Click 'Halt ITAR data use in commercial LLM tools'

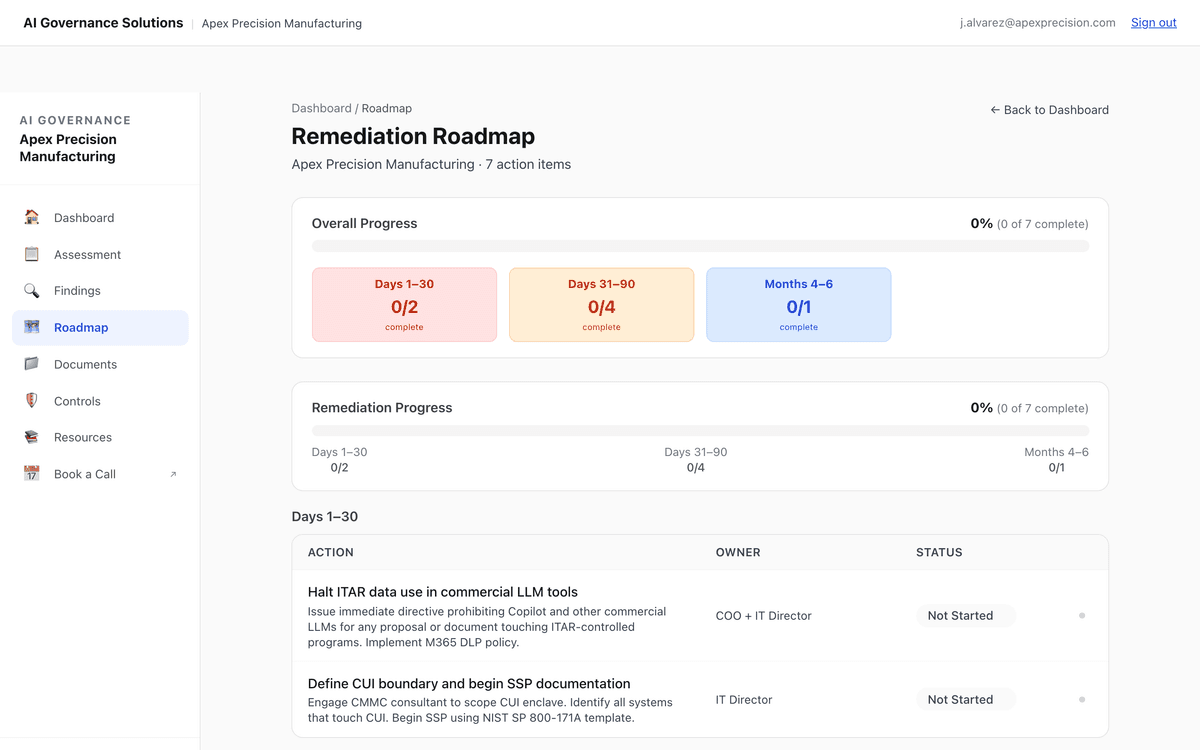443,592
